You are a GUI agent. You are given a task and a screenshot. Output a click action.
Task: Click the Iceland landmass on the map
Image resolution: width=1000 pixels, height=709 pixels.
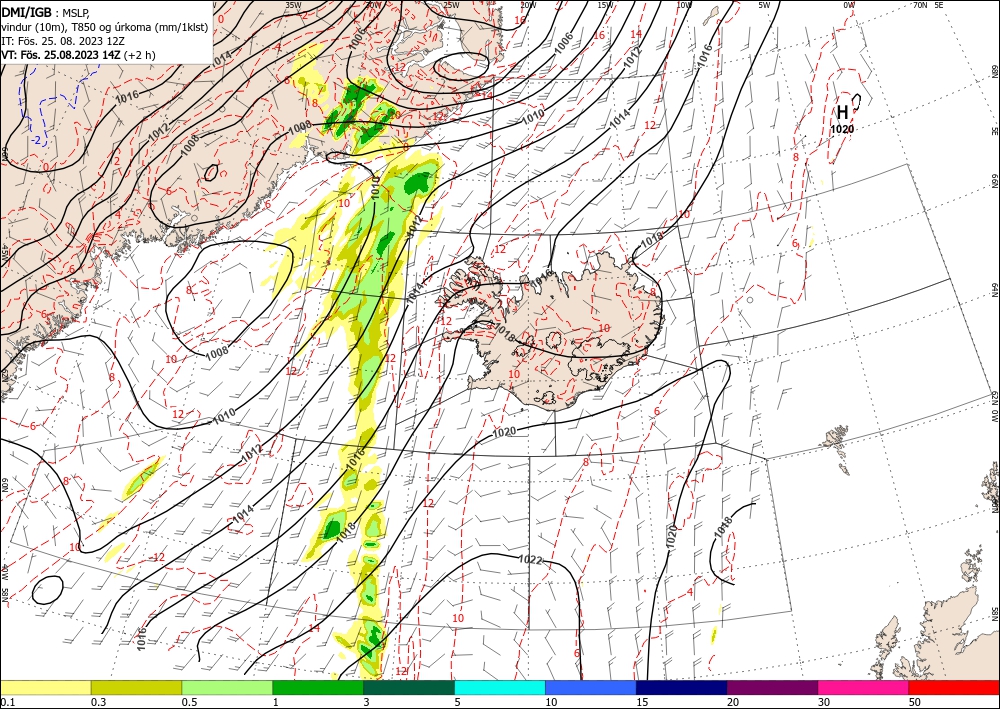561,332
